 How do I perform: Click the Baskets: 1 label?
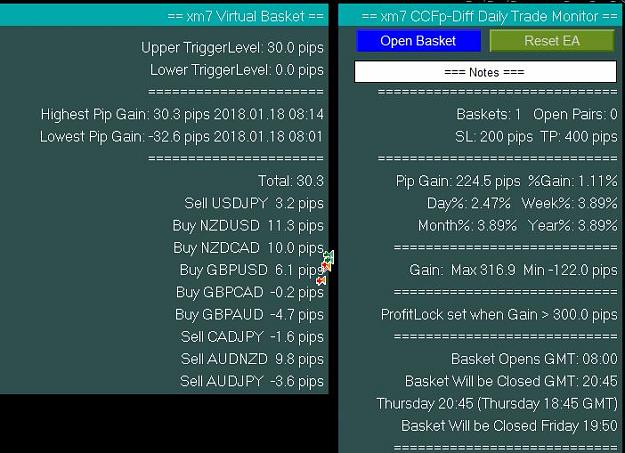pos(489,115)
